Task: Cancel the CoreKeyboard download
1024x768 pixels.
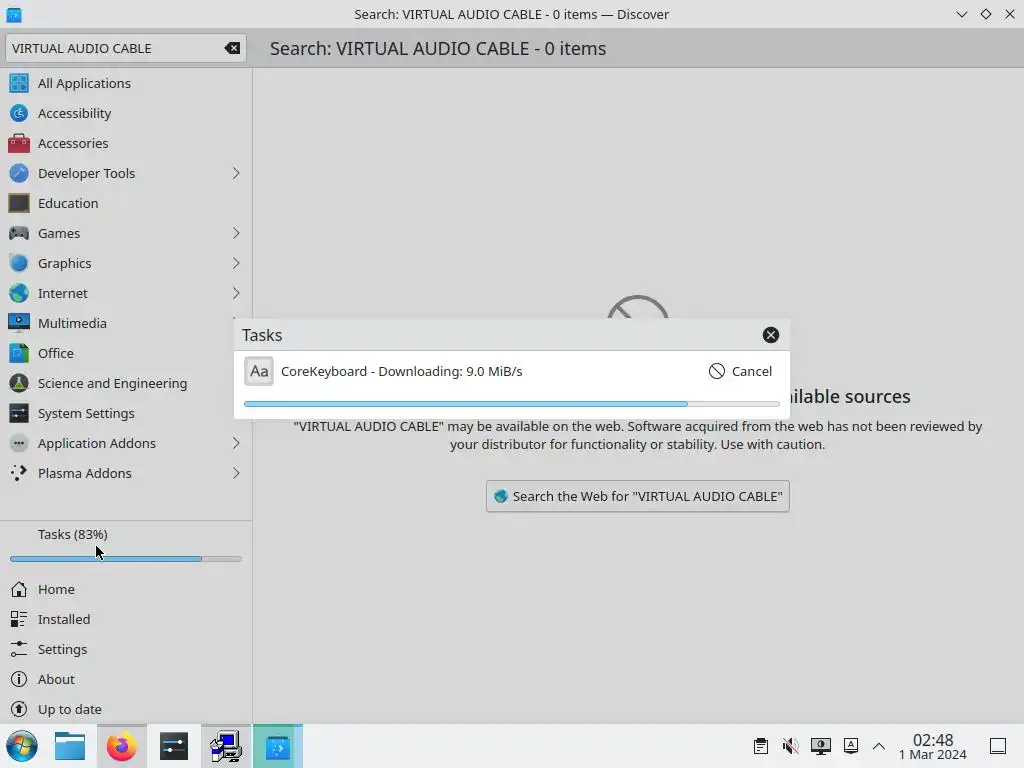Action: (741, 372)
